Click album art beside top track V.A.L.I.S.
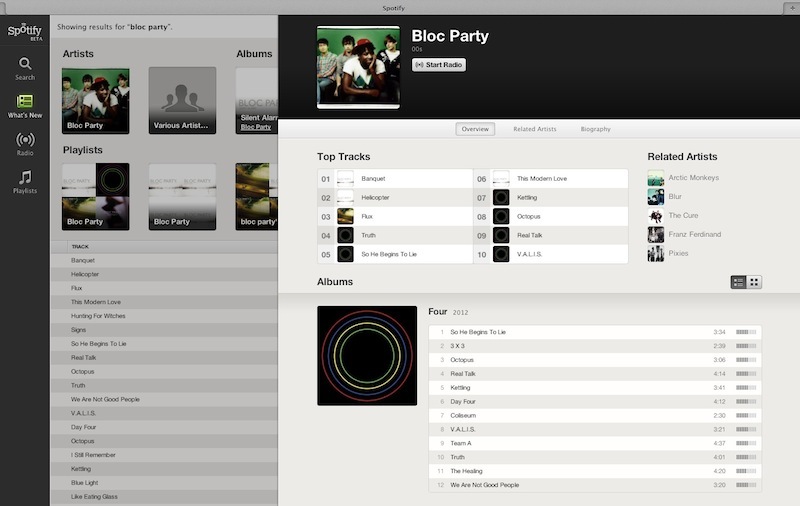 coord(501,254)
